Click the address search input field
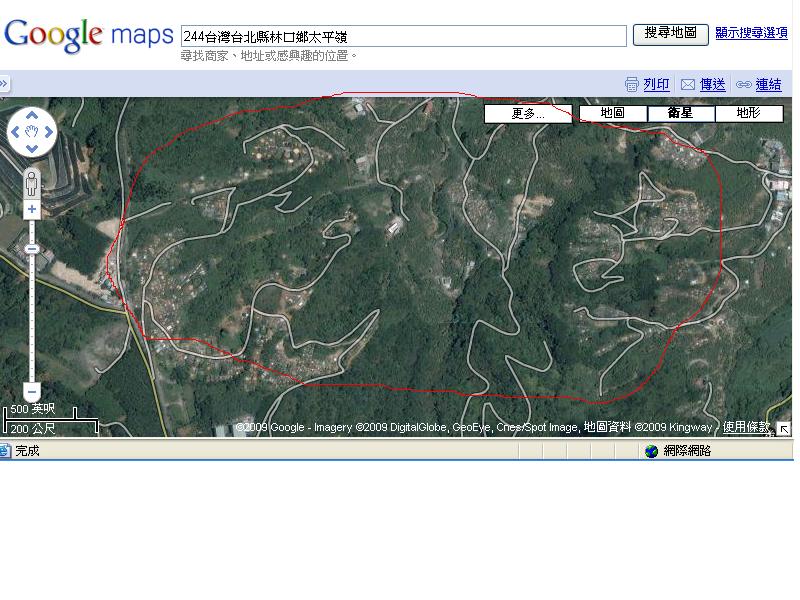The width and height of the screenshot is (800, 600). 404,36
